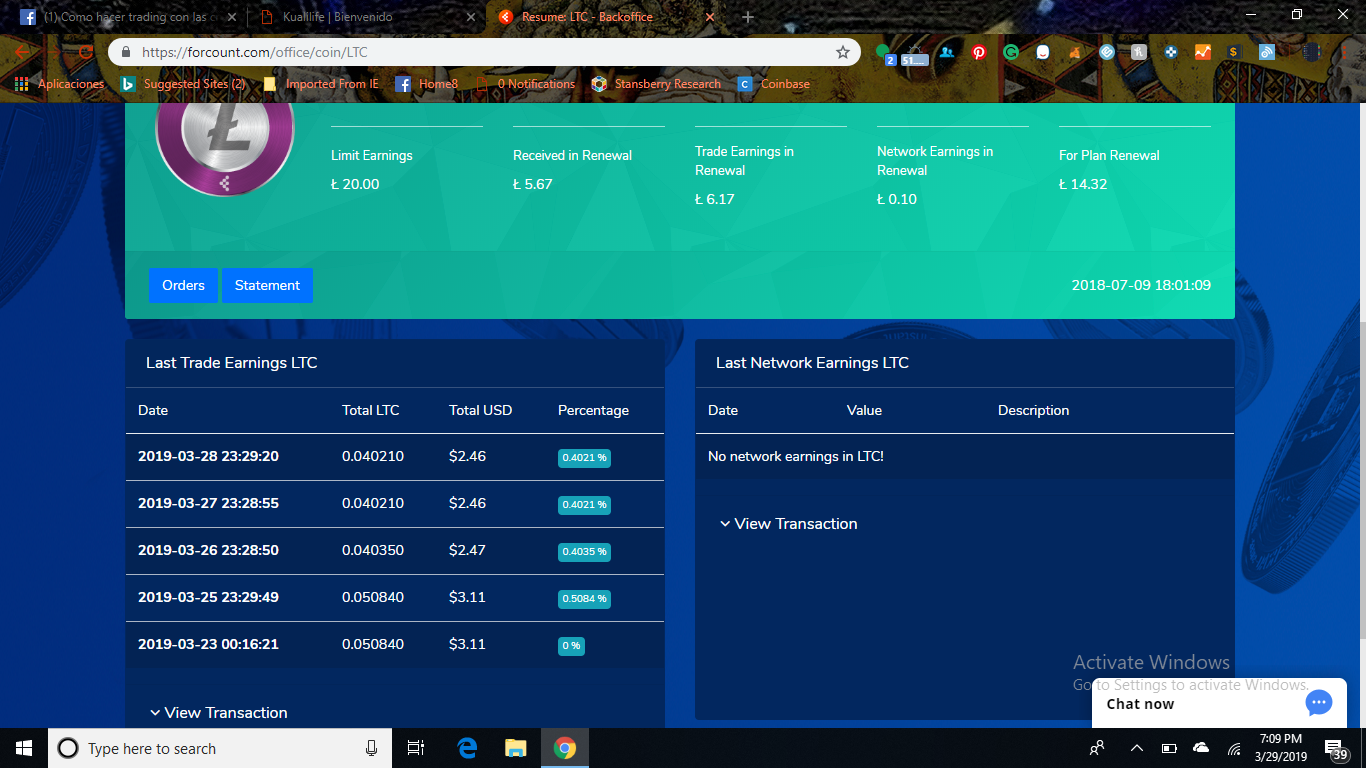The height and width of the screenshot is (768, 1366).
Task: Select the Resume: LTC - Backoffice tab
Action: tap(606, 17)
